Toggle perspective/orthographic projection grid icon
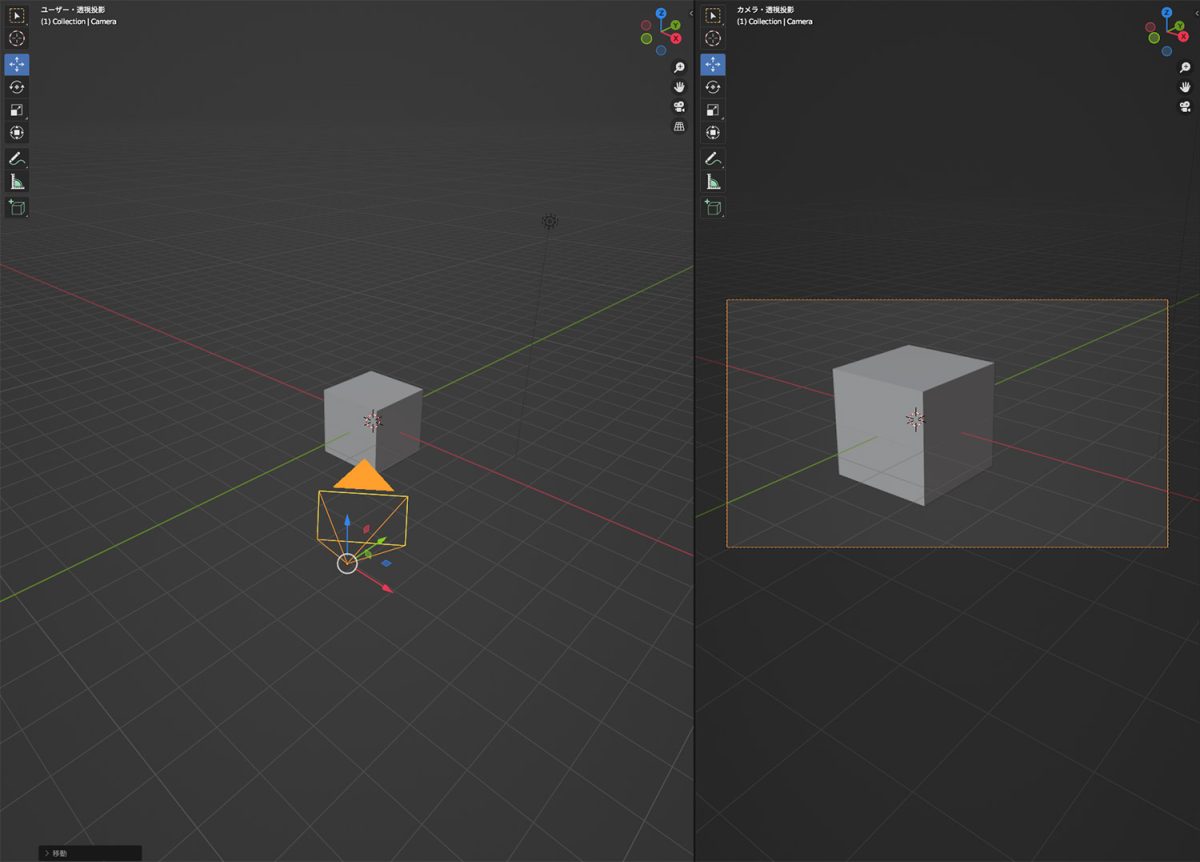This screenshot has width=1200, height=862. click(x=679, y=127)
